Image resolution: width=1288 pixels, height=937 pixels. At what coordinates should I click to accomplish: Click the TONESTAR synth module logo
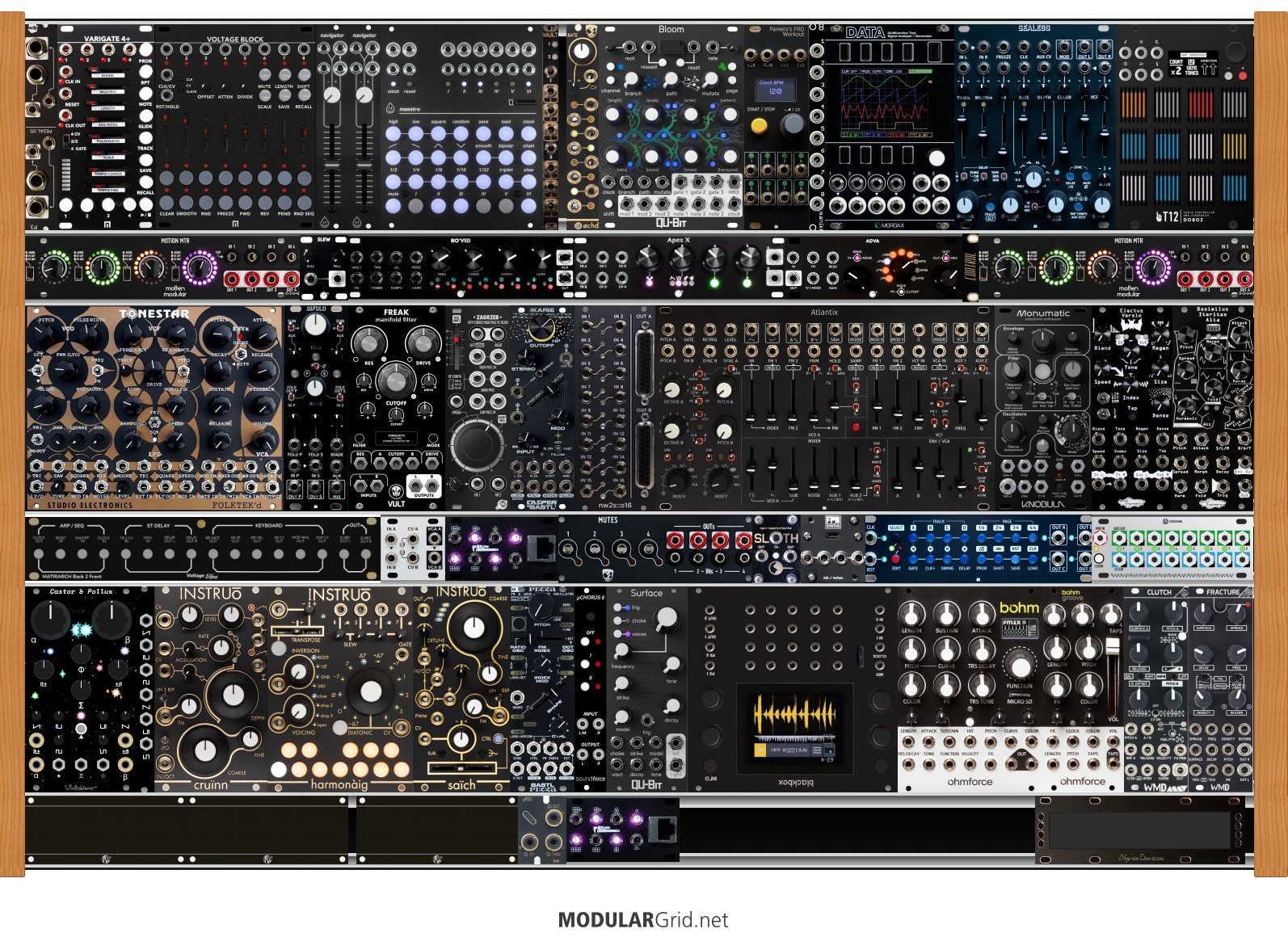coord(154,313)
